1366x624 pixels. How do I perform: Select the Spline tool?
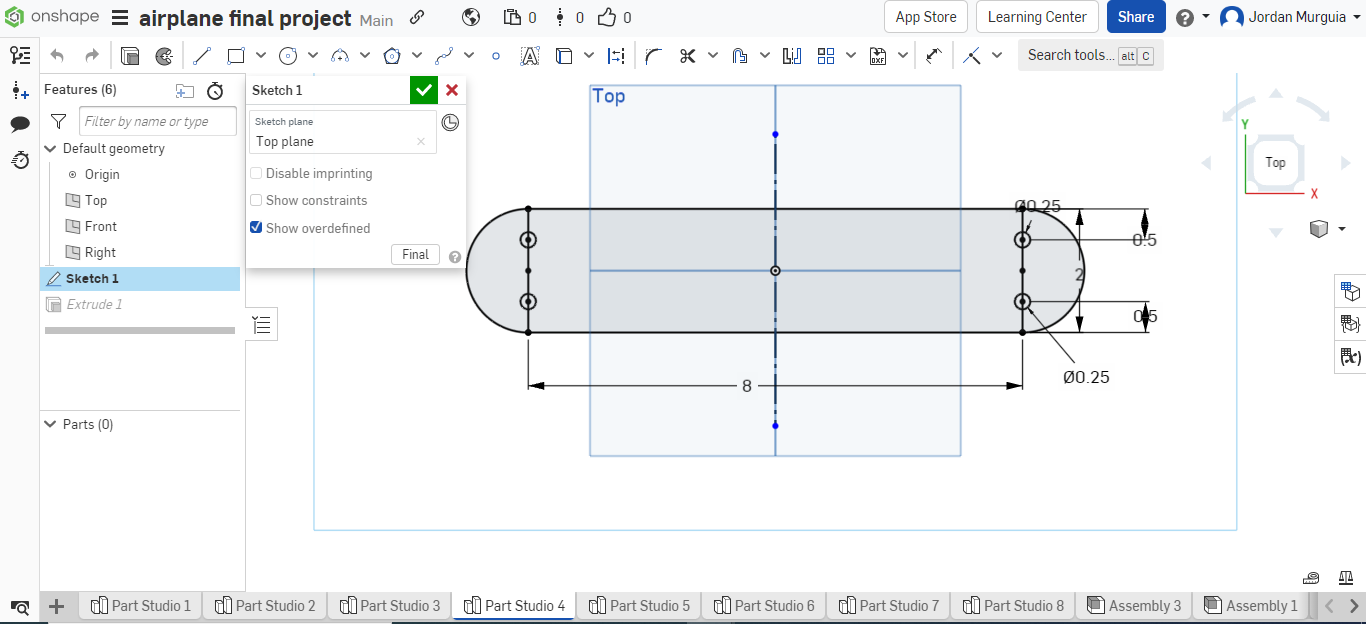444,55
